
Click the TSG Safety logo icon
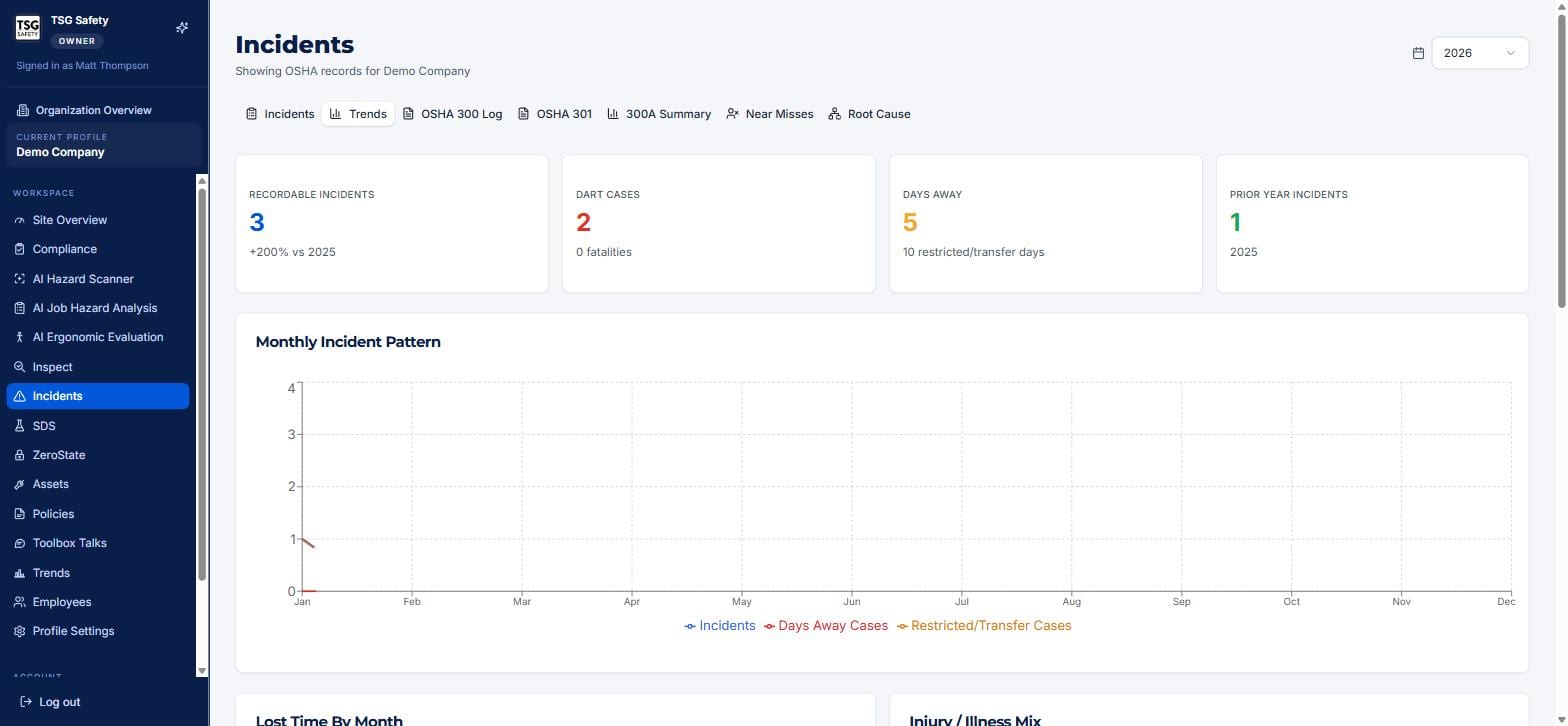28,28
